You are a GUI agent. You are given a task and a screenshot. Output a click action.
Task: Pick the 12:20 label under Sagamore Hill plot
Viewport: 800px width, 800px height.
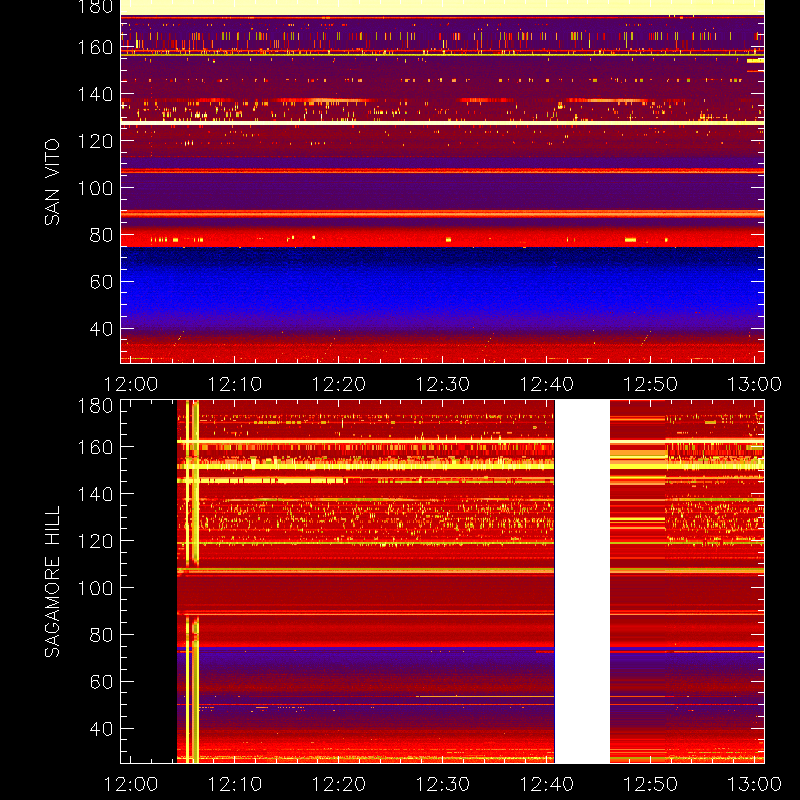[339, 784]
